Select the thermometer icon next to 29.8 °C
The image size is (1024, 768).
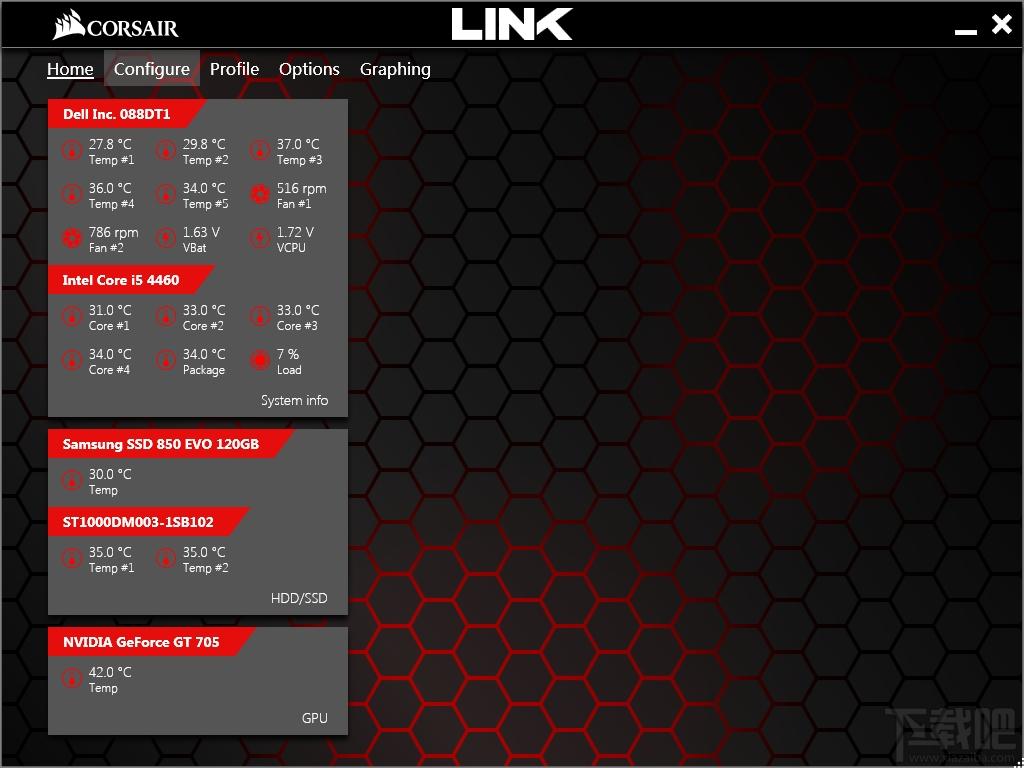[x=166, y=151]
